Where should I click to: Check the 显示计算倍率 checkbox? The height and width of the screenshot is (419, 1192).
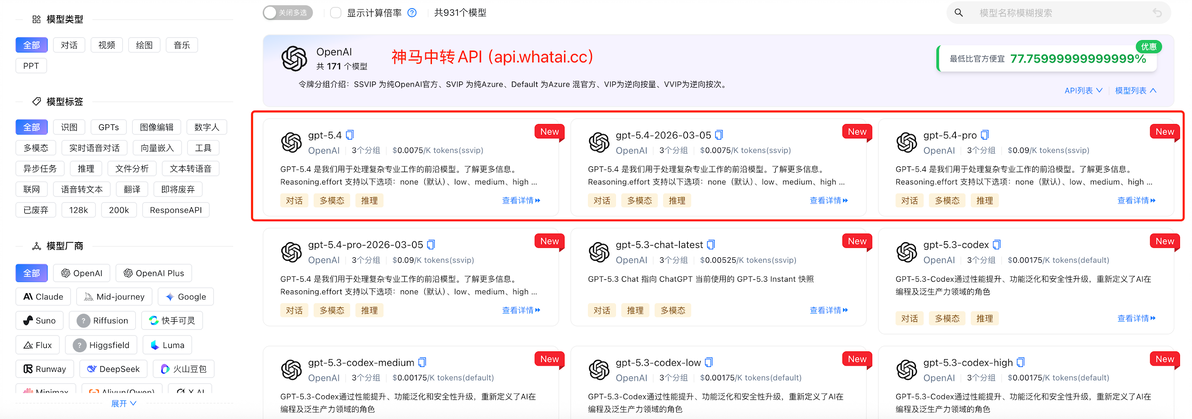pos(336,13)
